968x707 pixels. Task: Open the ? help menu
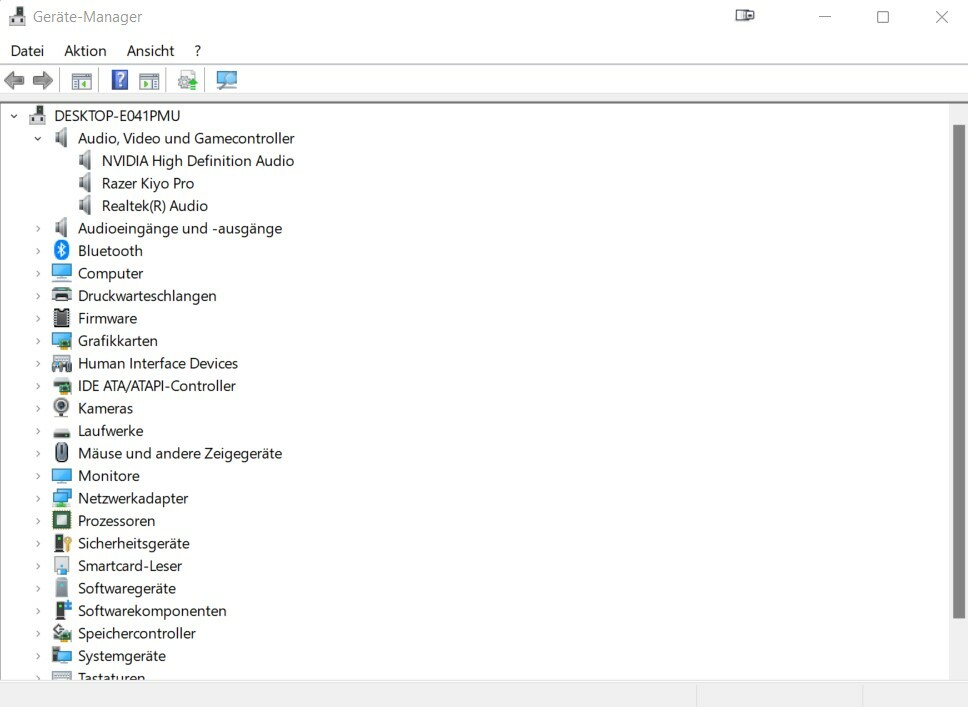pyautogui.click(x=198, y=51)
